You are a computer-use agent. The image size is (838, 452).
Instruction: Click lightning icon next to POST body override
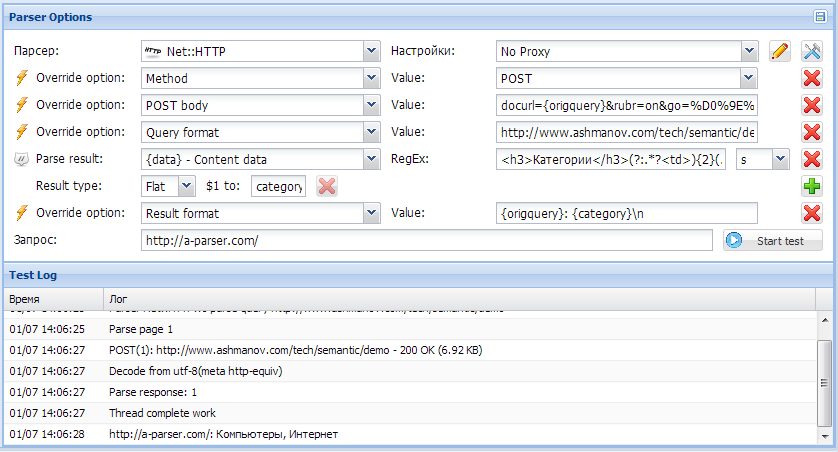[21, 105]
